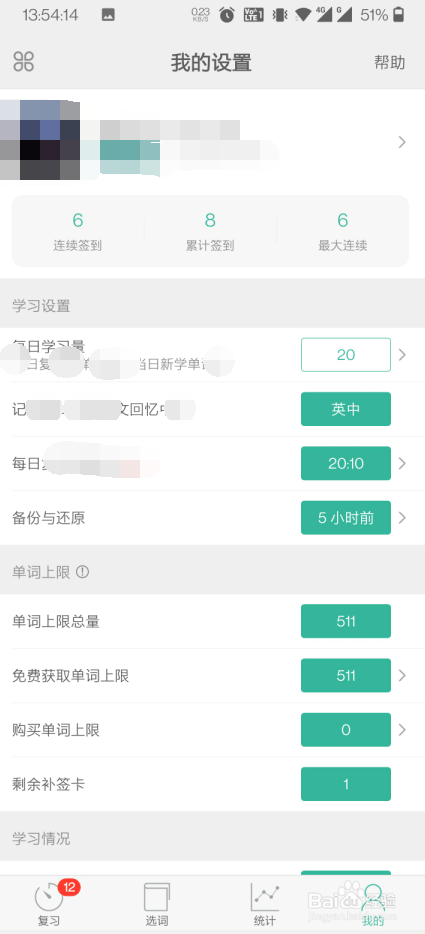Open the 选词 word selection tab
The height and width of the screenshot is (934, 425).
157,904
